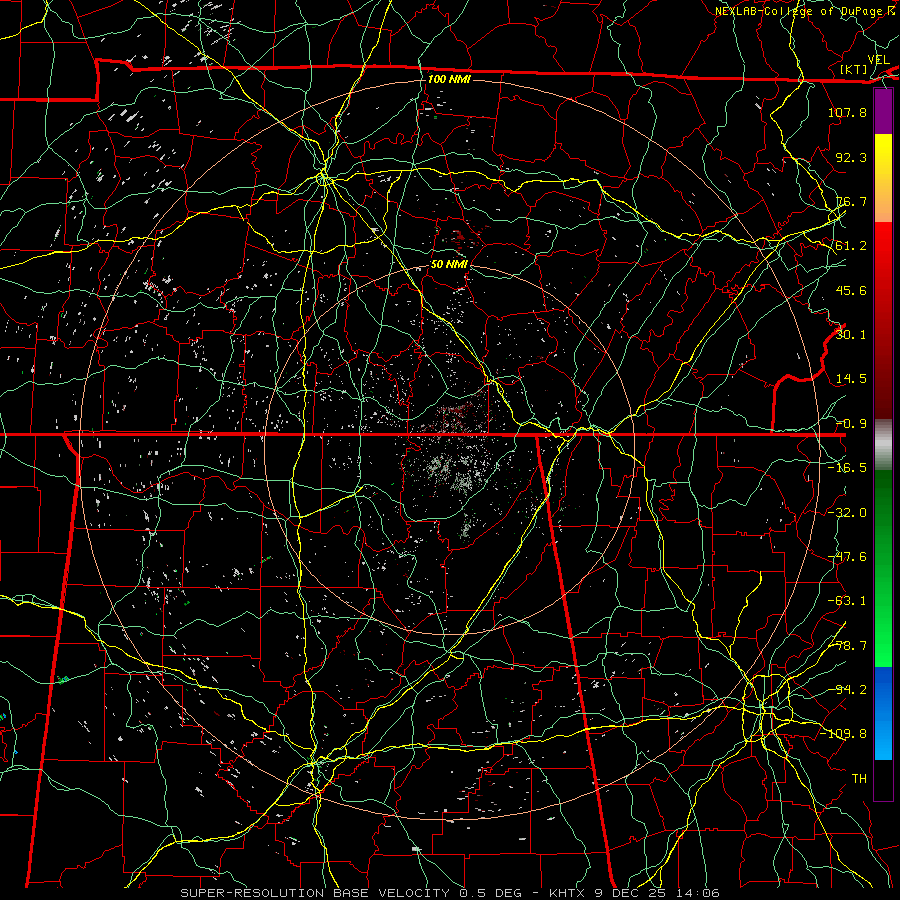Click the 92.3 velocity scale value
Viewport: 900px width, 900px height.
tap(851, 157)
